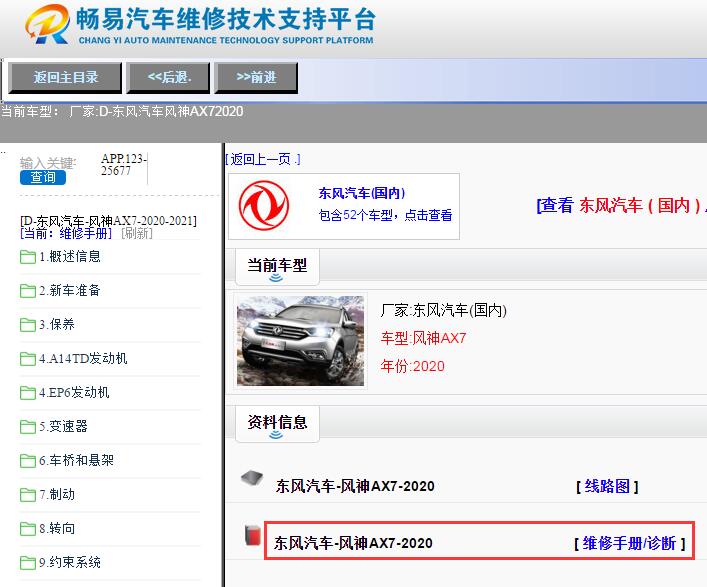
Task: Select the 当前车型 tab
Action: pos(277,266)
